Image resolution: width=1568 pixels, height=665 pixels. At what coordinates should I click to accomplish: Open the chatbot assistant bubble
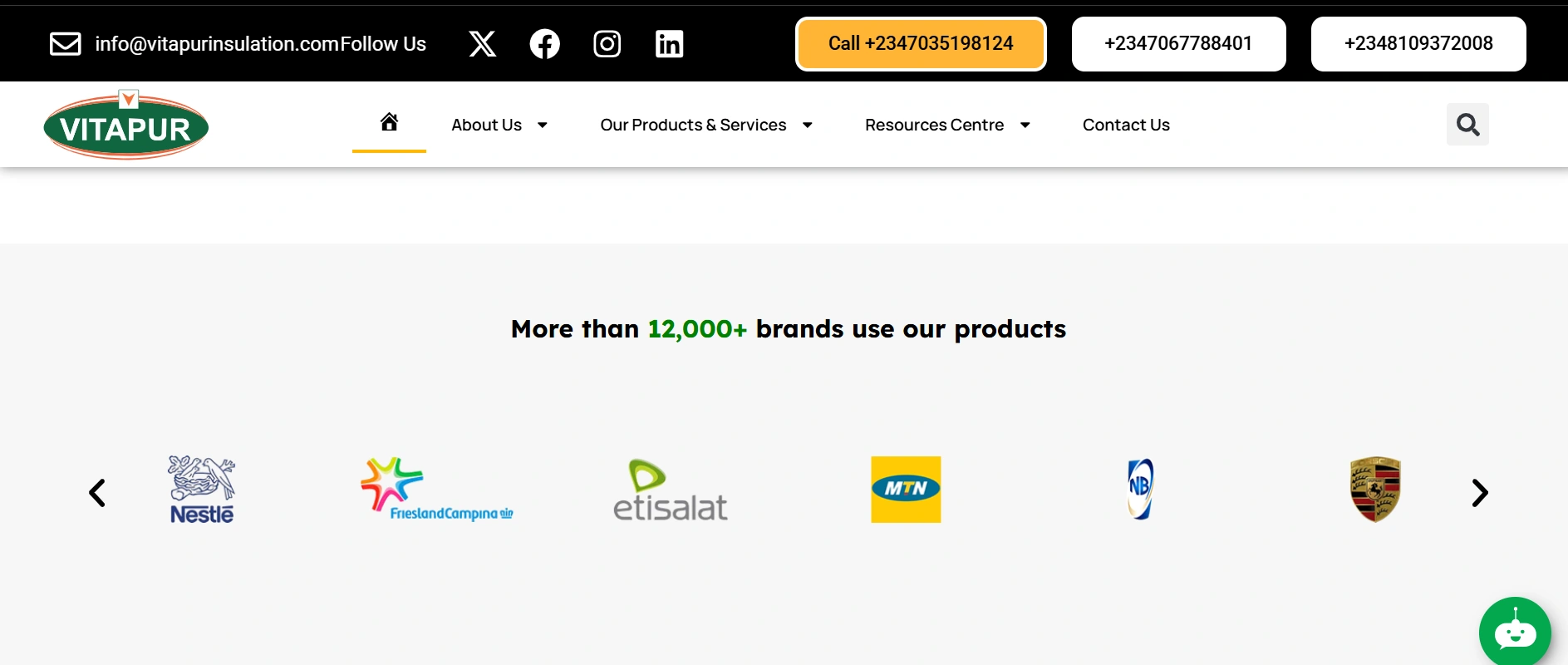pos(1515,633)
